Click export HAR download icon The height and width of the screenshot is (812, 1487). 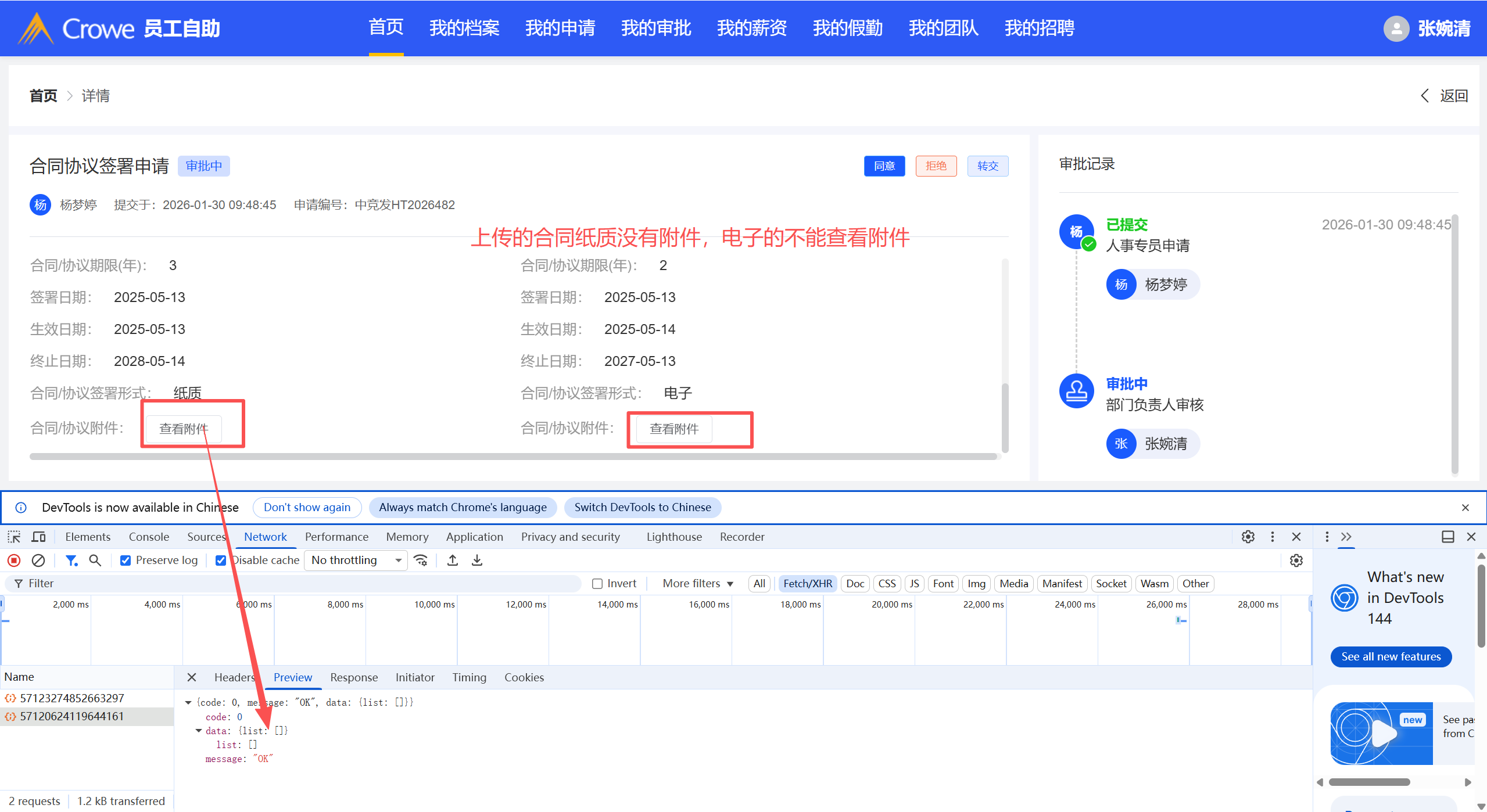pyautogui.click(x=477, y=561)
